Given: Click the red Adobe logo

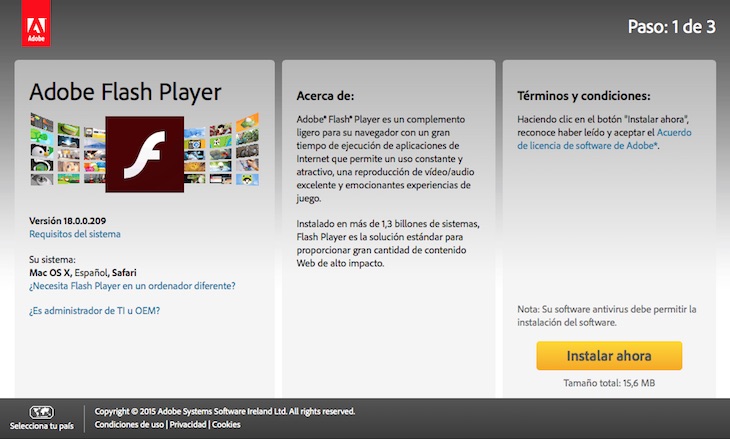Looking at the screenshot, I should coord(36,23).
